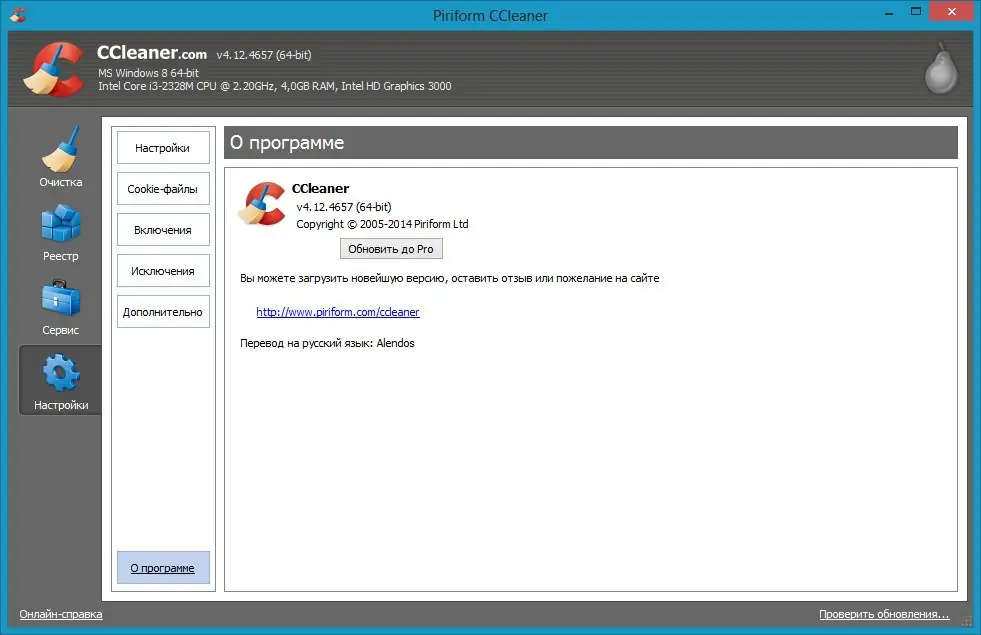
Task: Click the Перевод на русский язык: Alendos text
Action: click(327, 343)
